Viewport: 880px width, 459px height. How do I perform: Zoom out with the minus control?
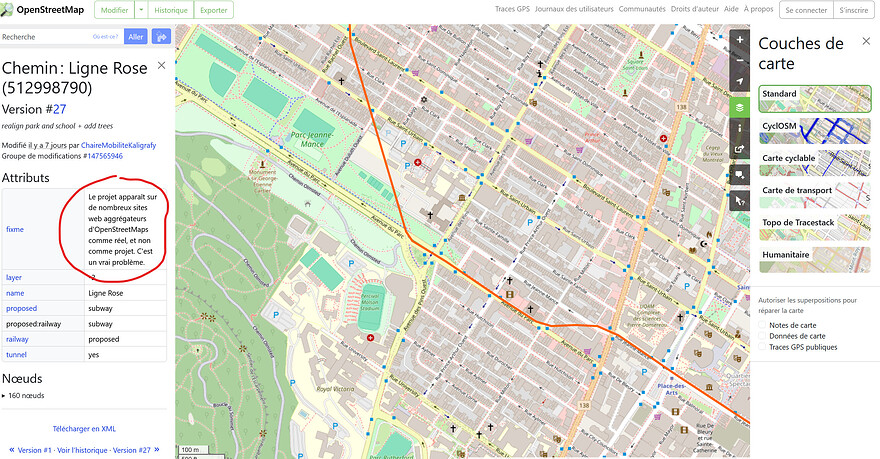pyautogui.click(x=740, y=60)
